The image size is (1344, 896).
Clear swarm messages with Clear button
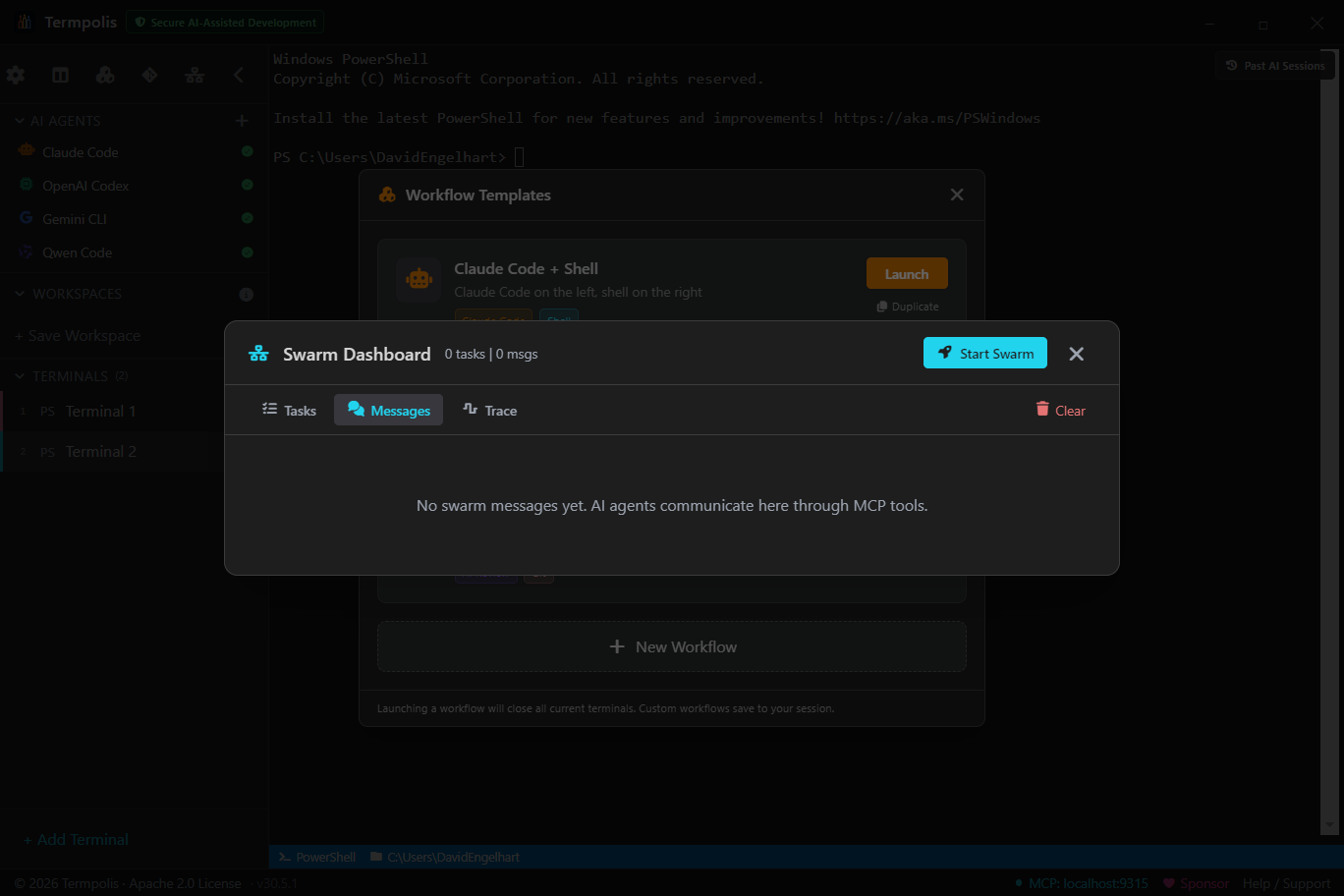pos(1060,411)
